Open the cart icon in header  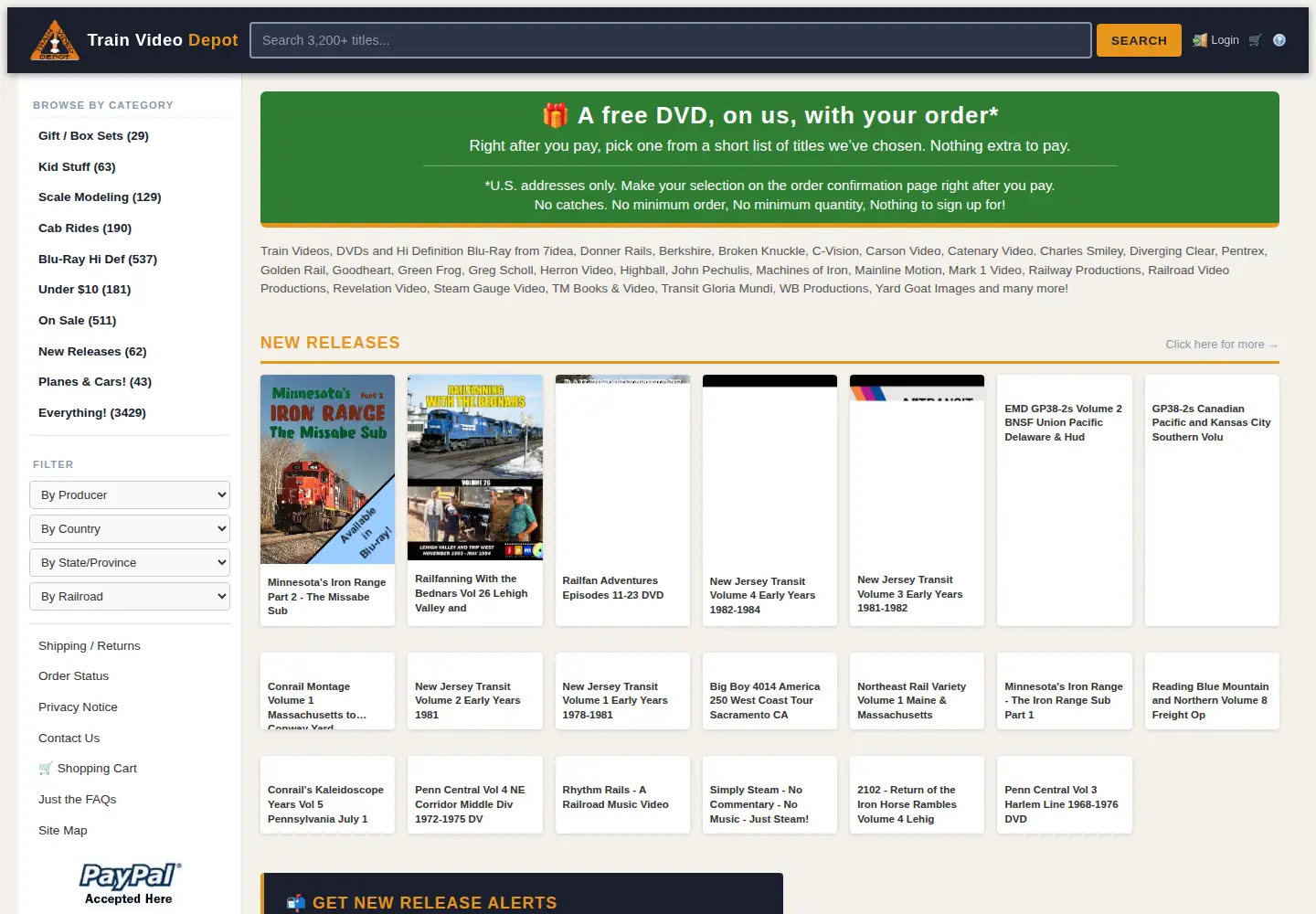coord(1256,40)
